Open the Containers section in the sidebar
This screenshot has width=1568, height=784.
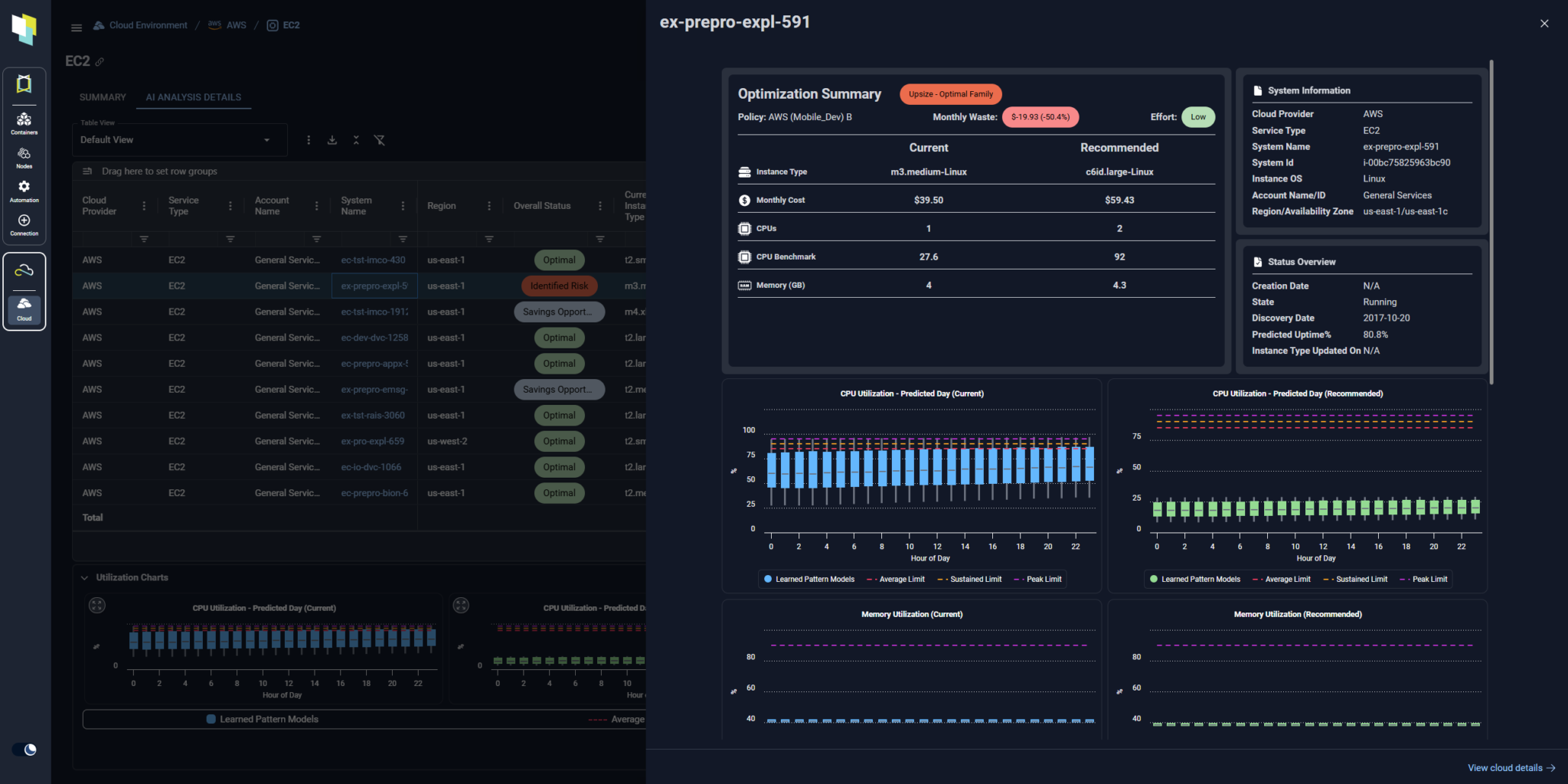click(x=24, y=122)
